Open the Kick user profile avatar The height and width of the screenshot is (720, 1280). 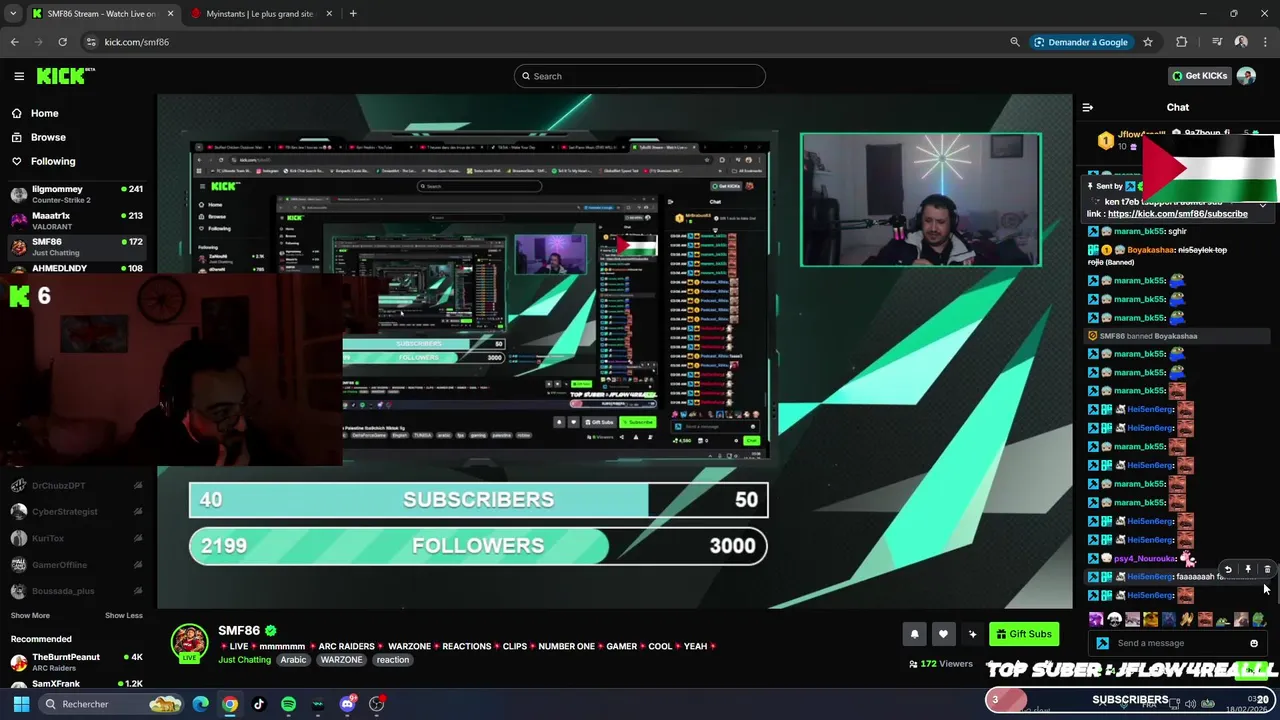(x=1246, y=76)
